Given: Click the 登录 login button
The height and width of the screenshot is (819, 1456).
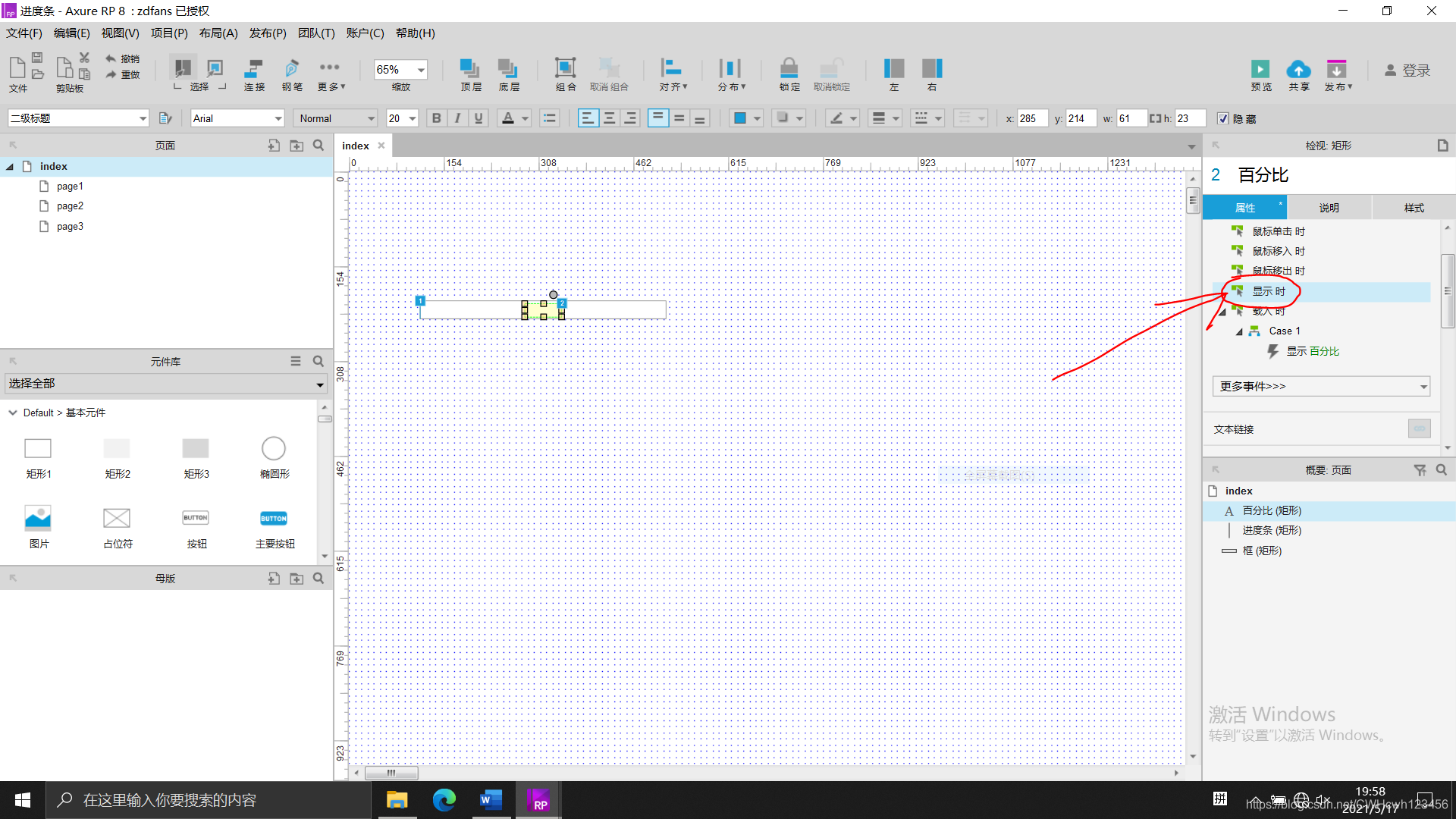Looking at the screenshot, I should coord(1407,70).
